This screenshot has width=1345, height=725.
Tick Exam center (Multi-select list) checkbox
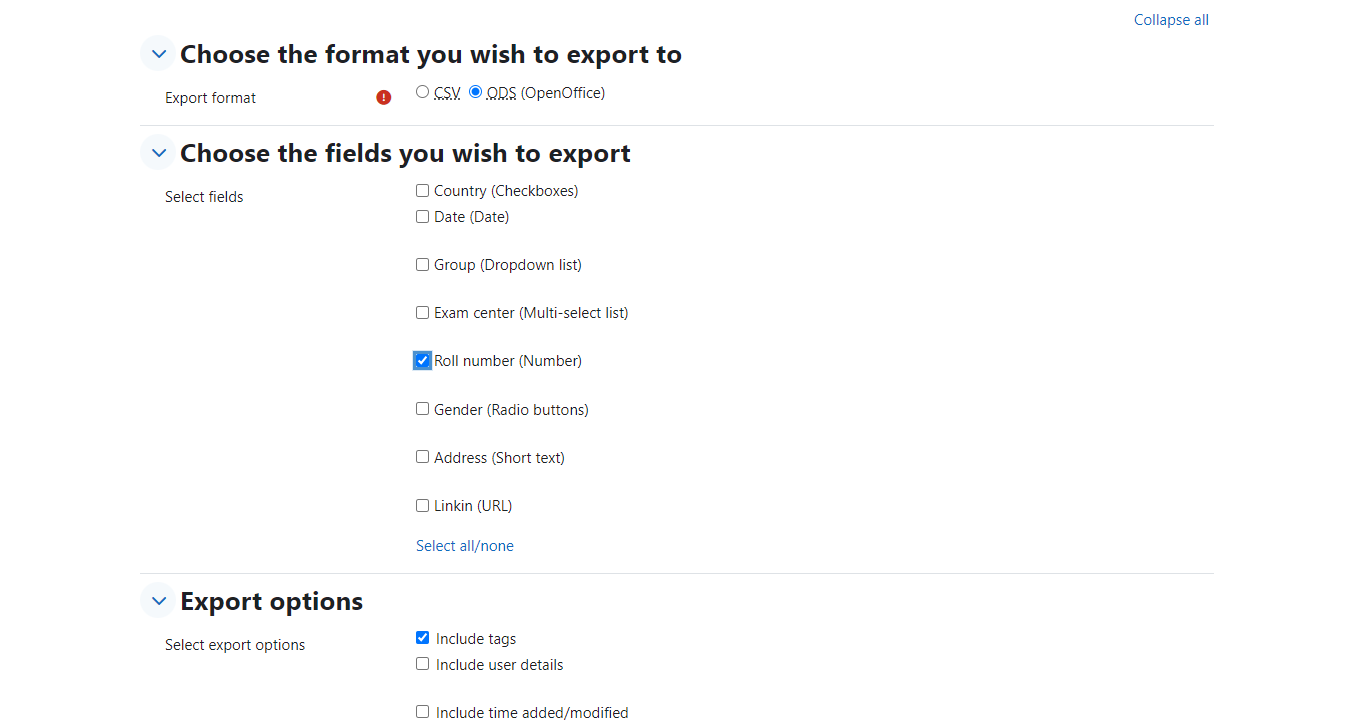click(x=422, y=313)
